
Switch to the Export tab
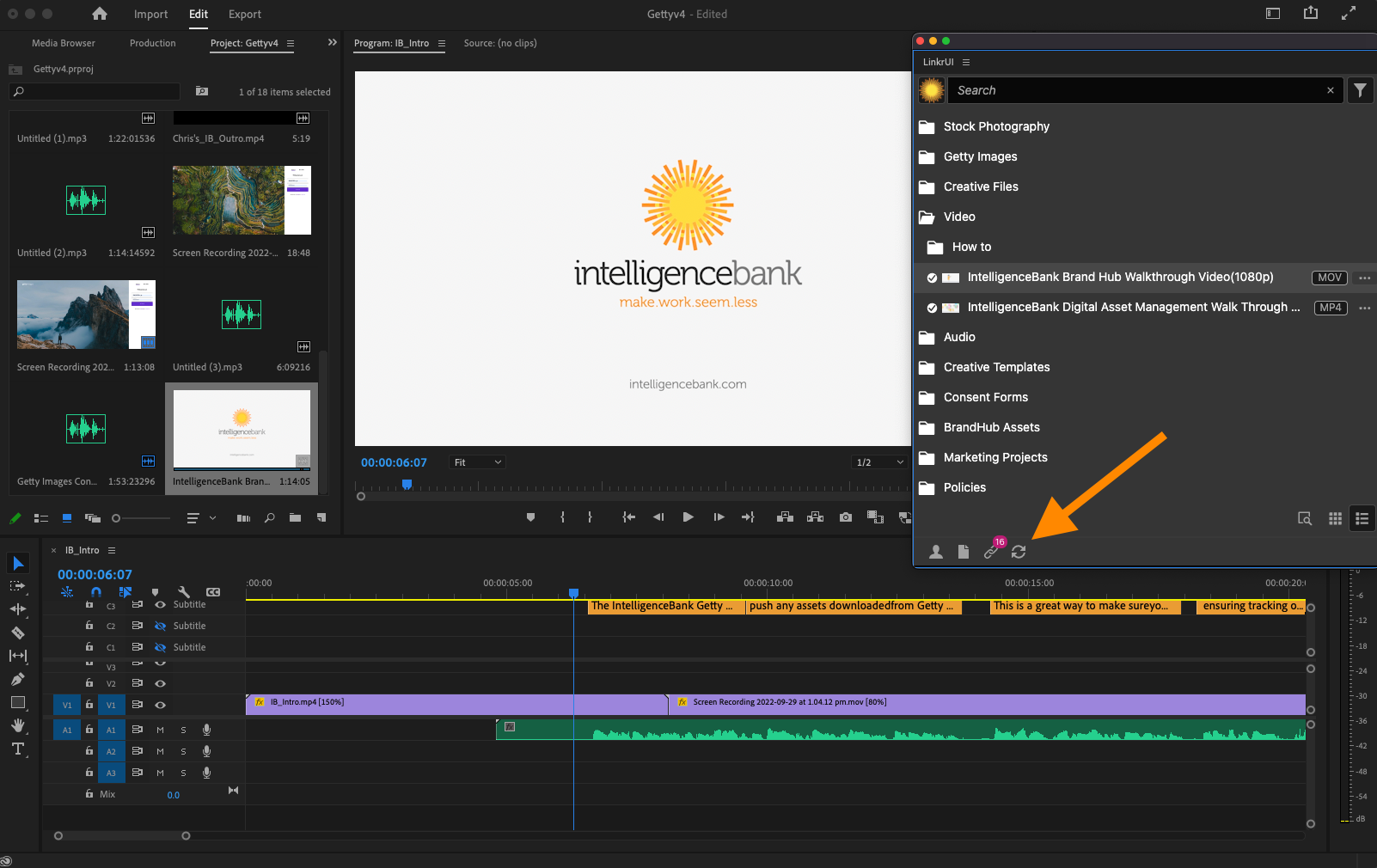click(x=244, y=15)
